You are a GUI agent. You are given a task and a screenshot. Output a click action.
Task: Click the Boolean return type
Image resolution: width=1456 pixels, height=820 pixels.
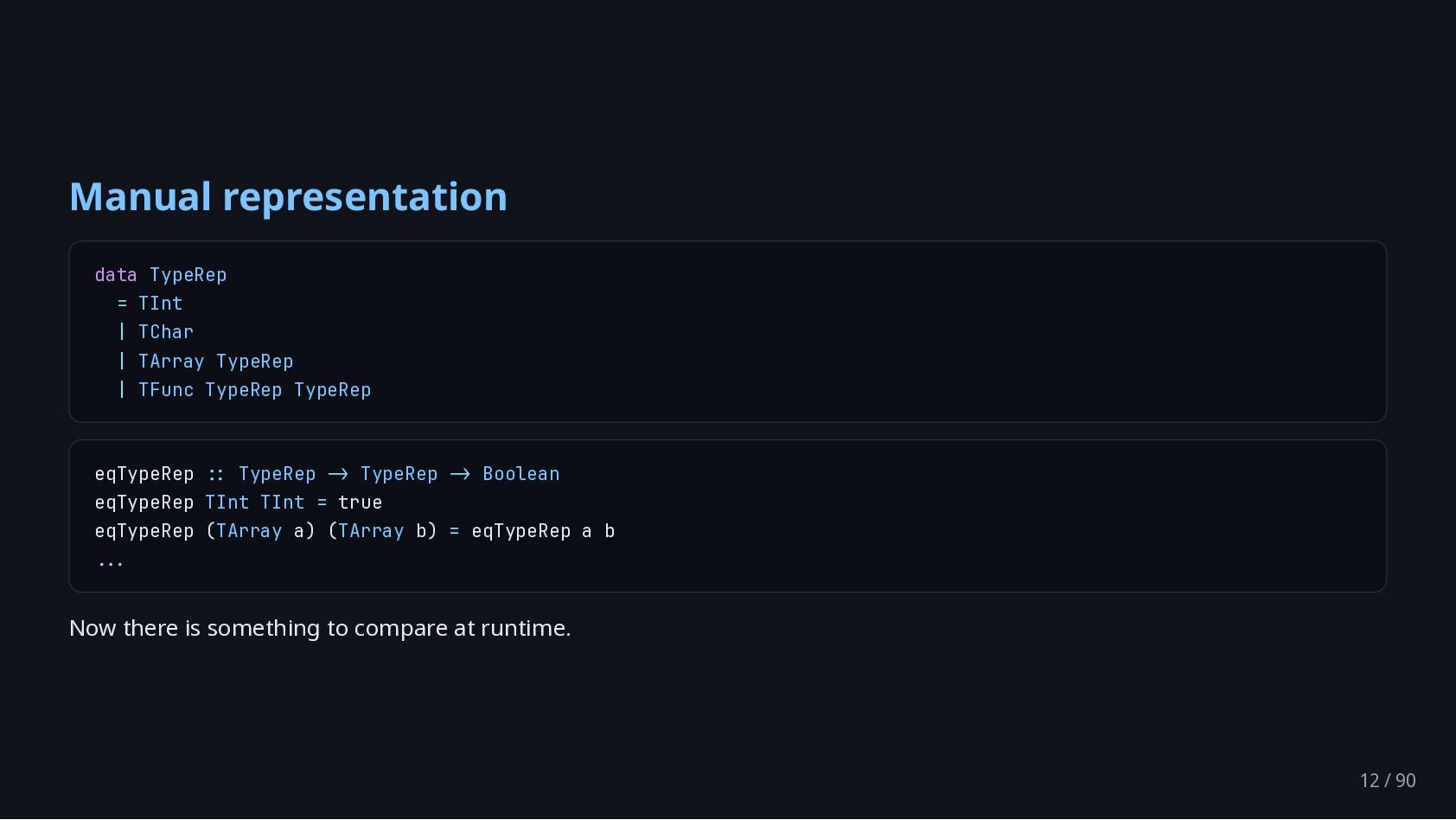pos(521,474)
